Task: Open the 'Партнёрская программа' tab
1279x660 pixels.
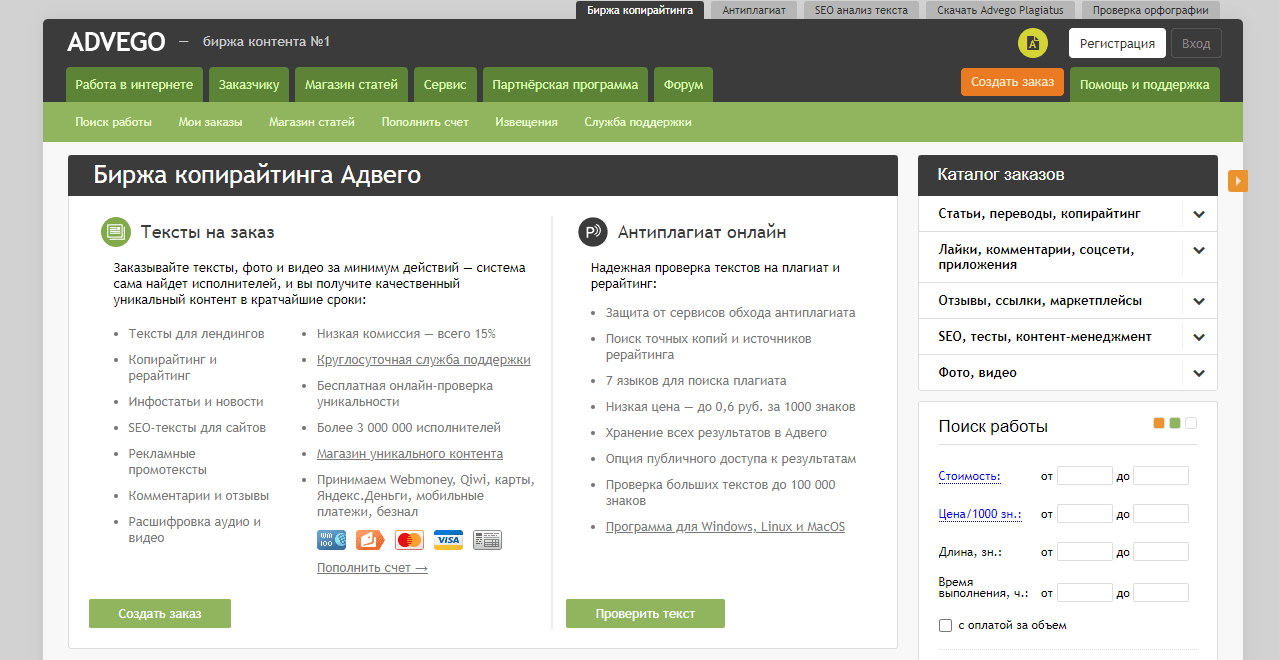Action: (565, 85)
